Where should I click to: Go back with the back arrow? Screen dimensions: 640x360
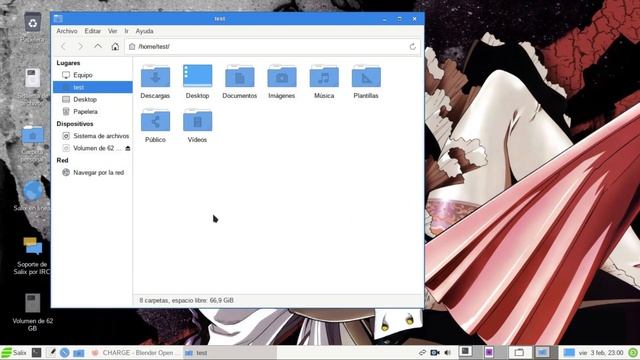point(63,47)
